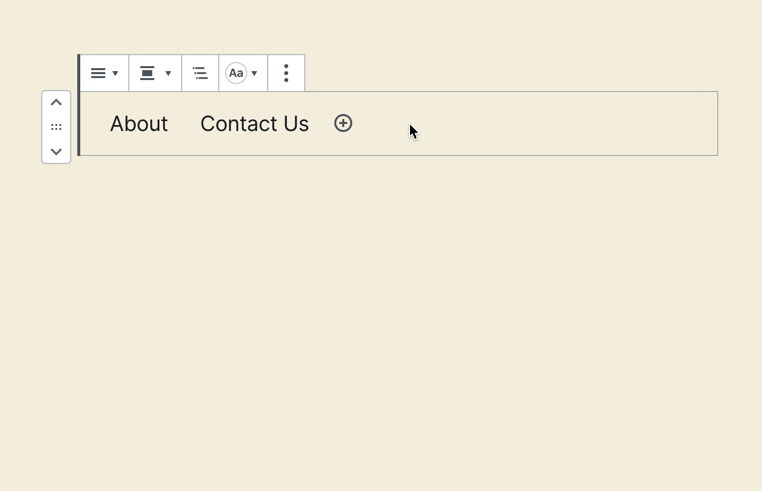
Task: Open the block type dropdown arrow
Action: coord(116,73)
